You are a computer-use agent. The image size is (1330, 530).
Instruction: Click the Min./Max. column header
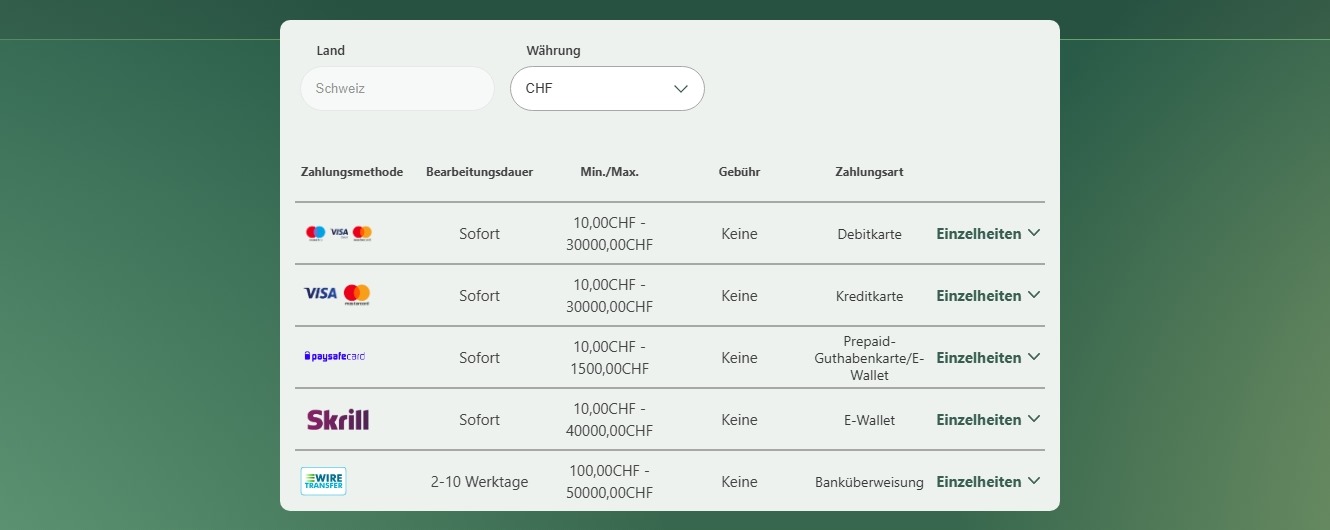point(610,172)
